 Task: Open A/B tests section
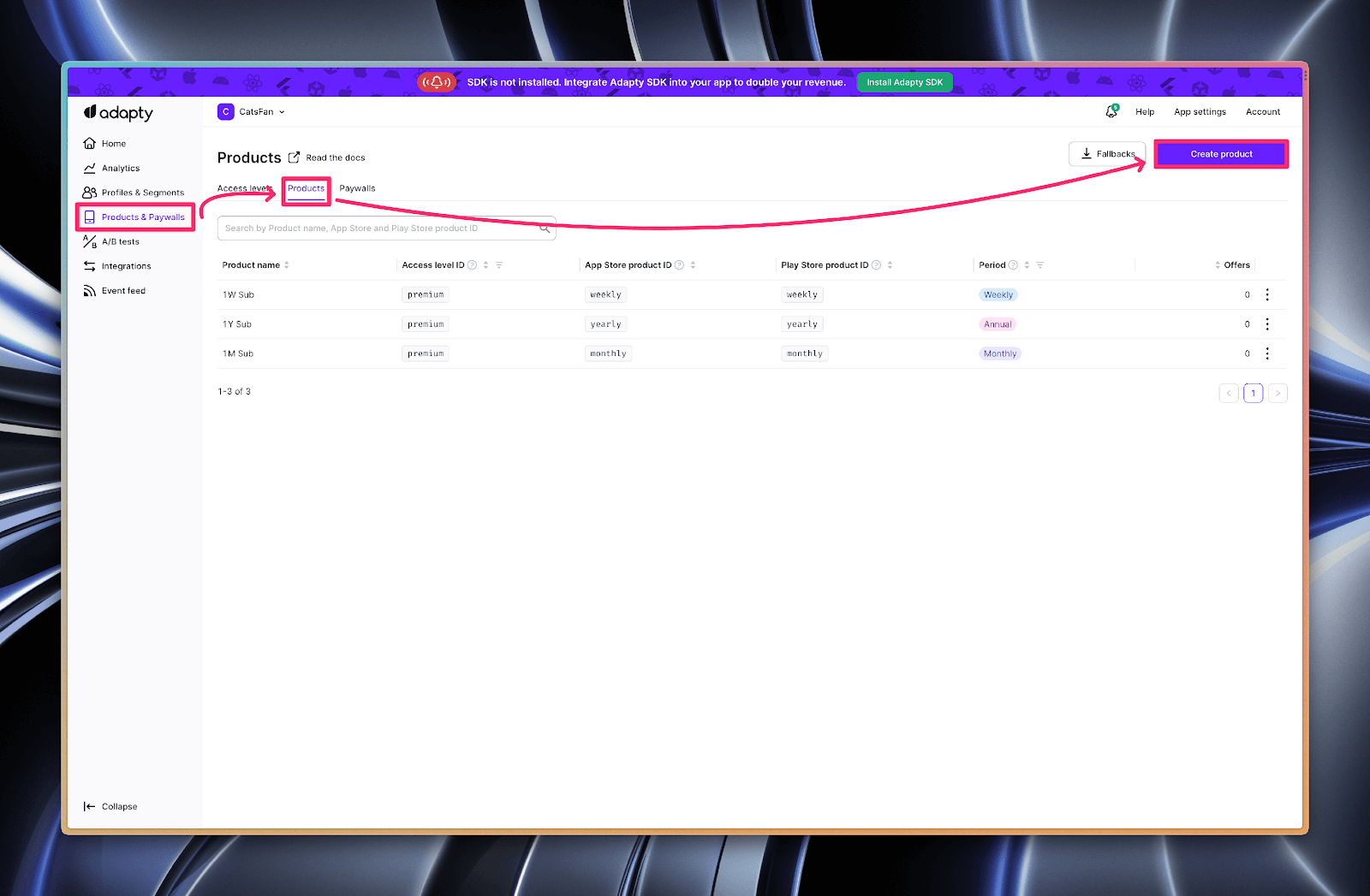pyautogui.click(x=120, y=242)
